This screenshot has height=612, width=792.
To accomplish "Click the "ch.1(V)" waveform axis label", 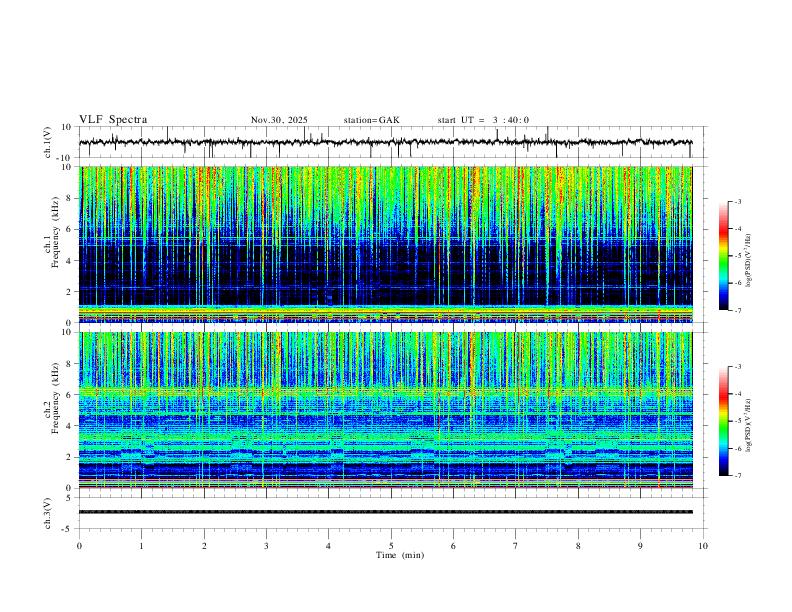I will (48, 142).
